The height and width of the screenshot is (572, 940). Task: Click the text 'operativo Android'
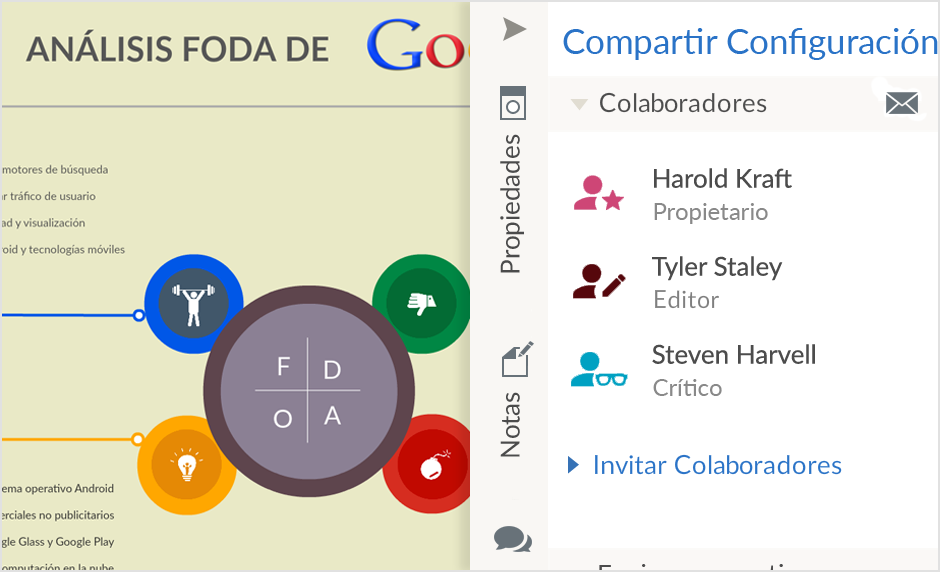point(69,489)
